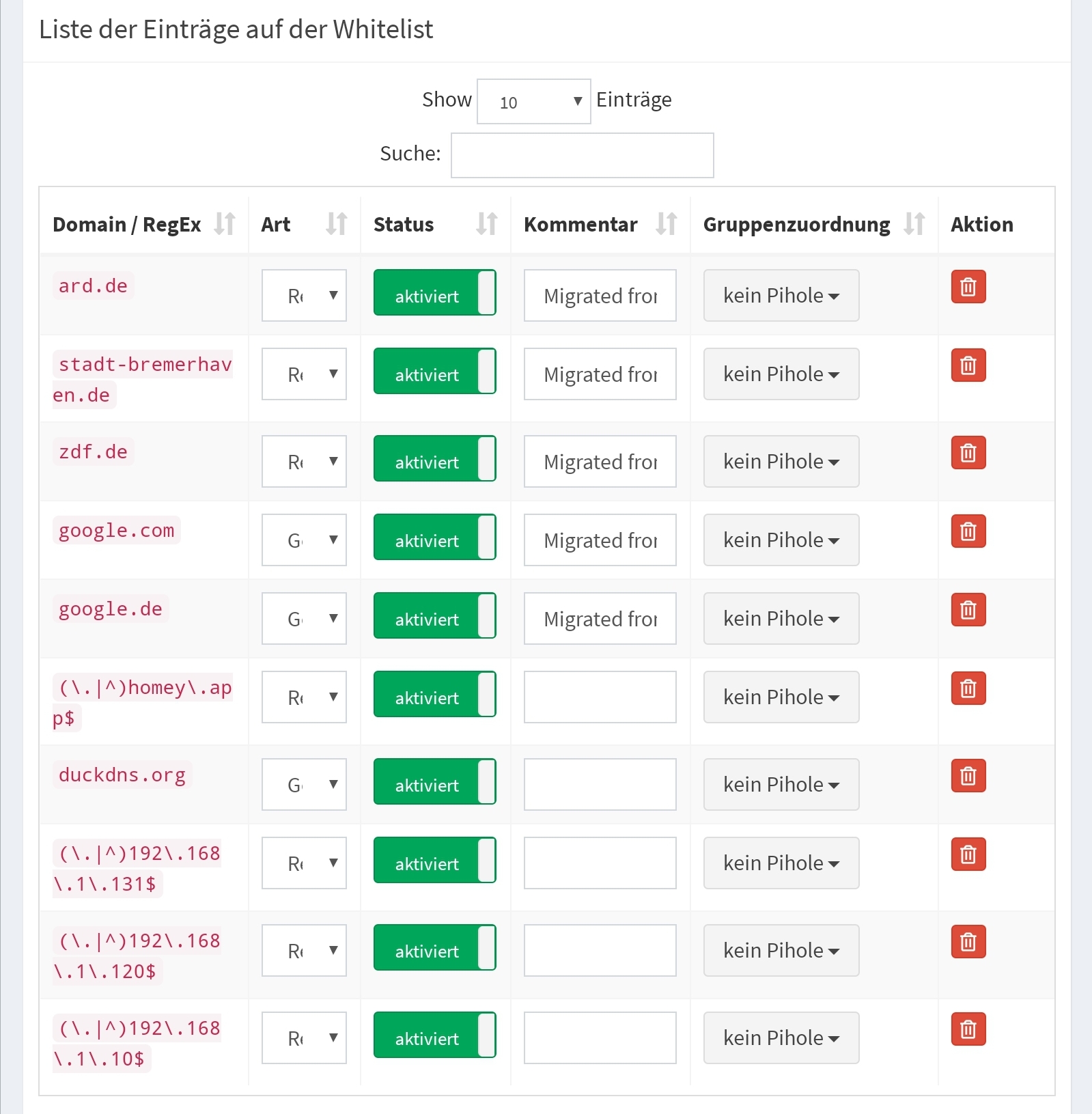Delete the duckdns.org whitelist entry
The height and width of the screenshot is (1114, 1092).
coord(968,776)
